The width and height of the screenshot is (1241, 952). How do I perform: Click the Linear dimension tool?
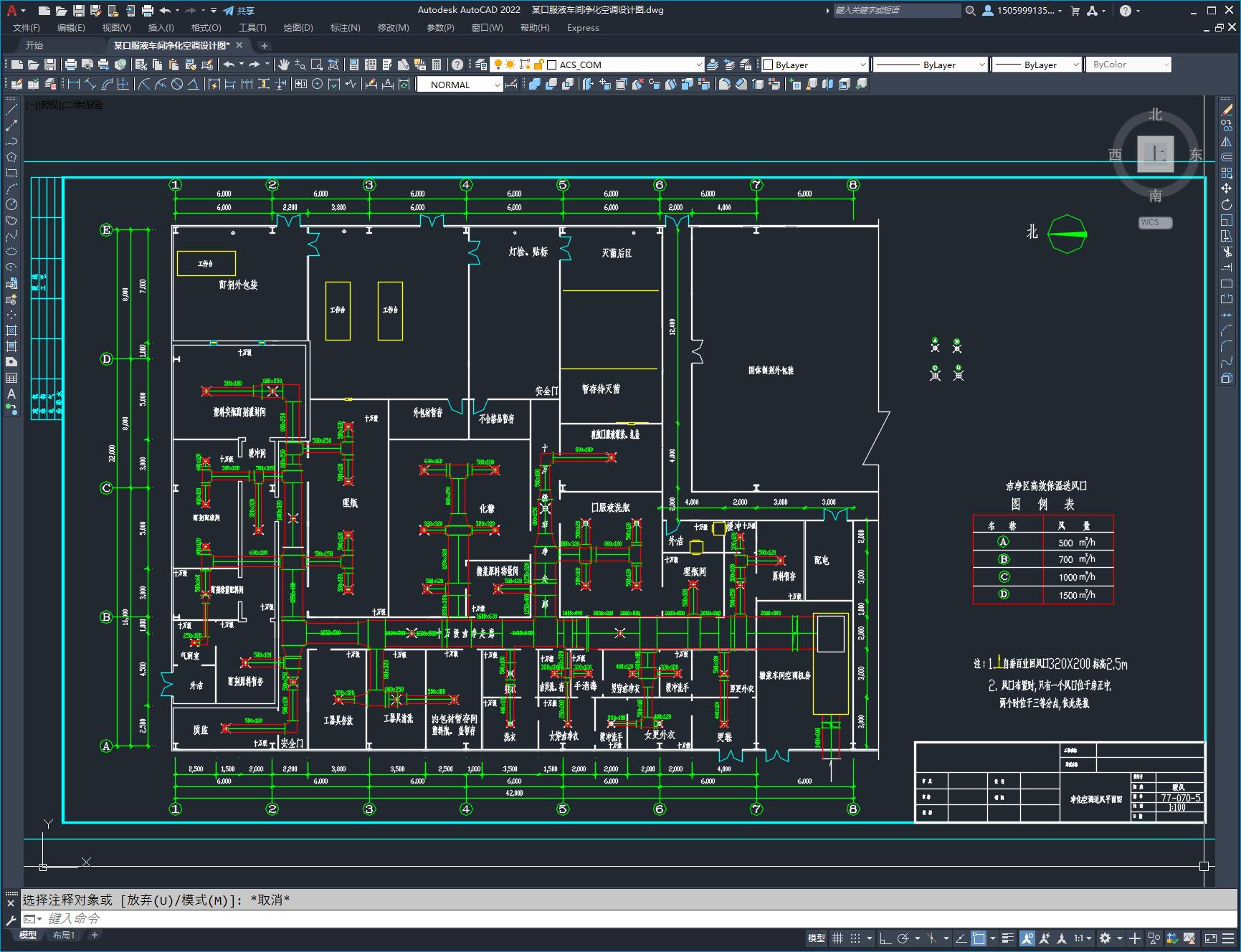(74, 84)
